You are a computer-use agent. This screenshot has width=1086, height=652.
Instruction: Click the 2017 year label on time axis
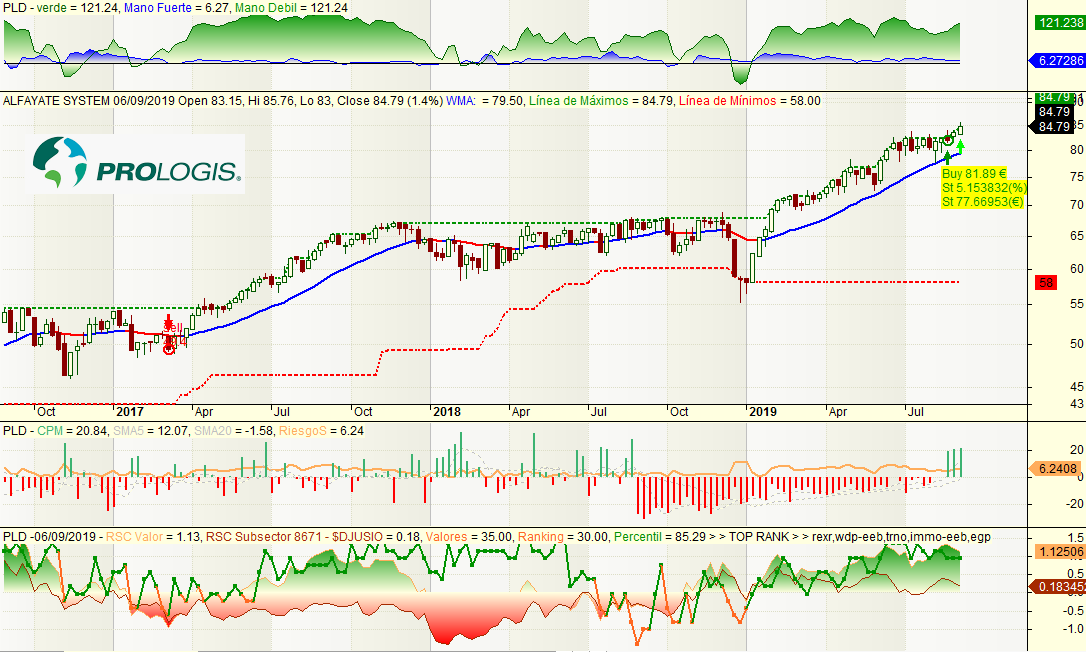[x=130, y=412]
